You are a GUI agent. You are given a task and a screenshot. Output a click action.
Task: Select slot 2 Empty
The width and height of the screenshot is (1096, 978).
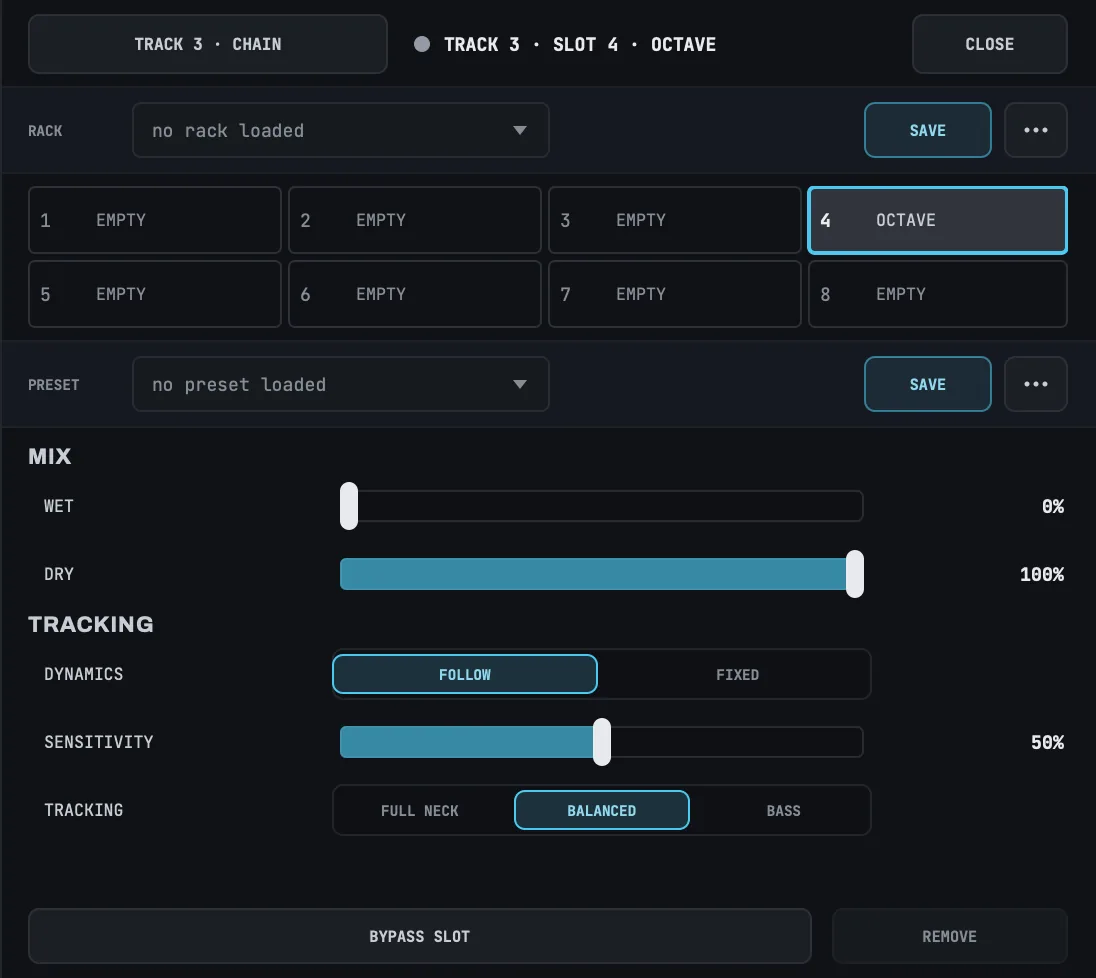click(x=414, y=220)
